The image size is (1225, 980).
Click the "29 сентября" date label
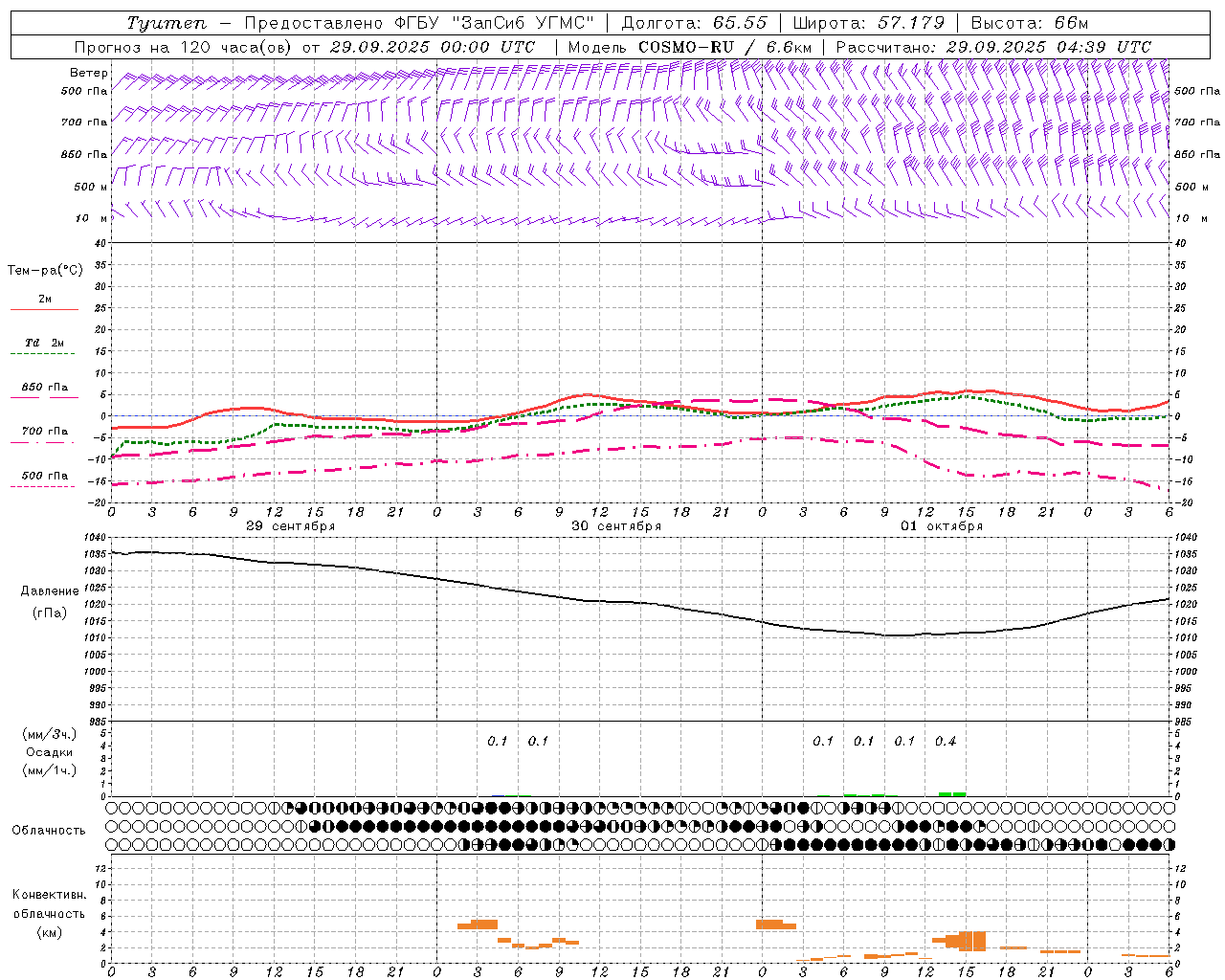(x=291, y=526)
